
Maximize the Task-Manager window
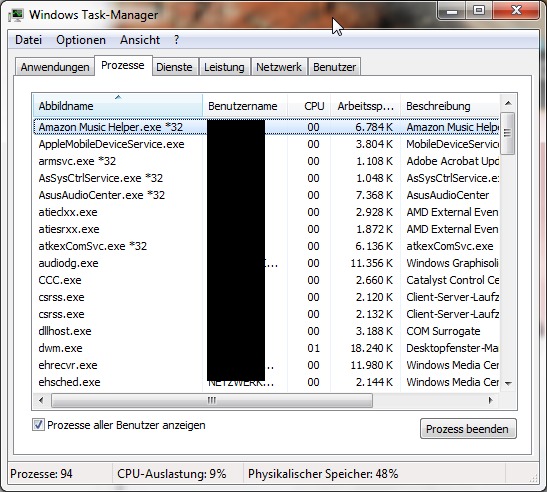click(479, 12)
